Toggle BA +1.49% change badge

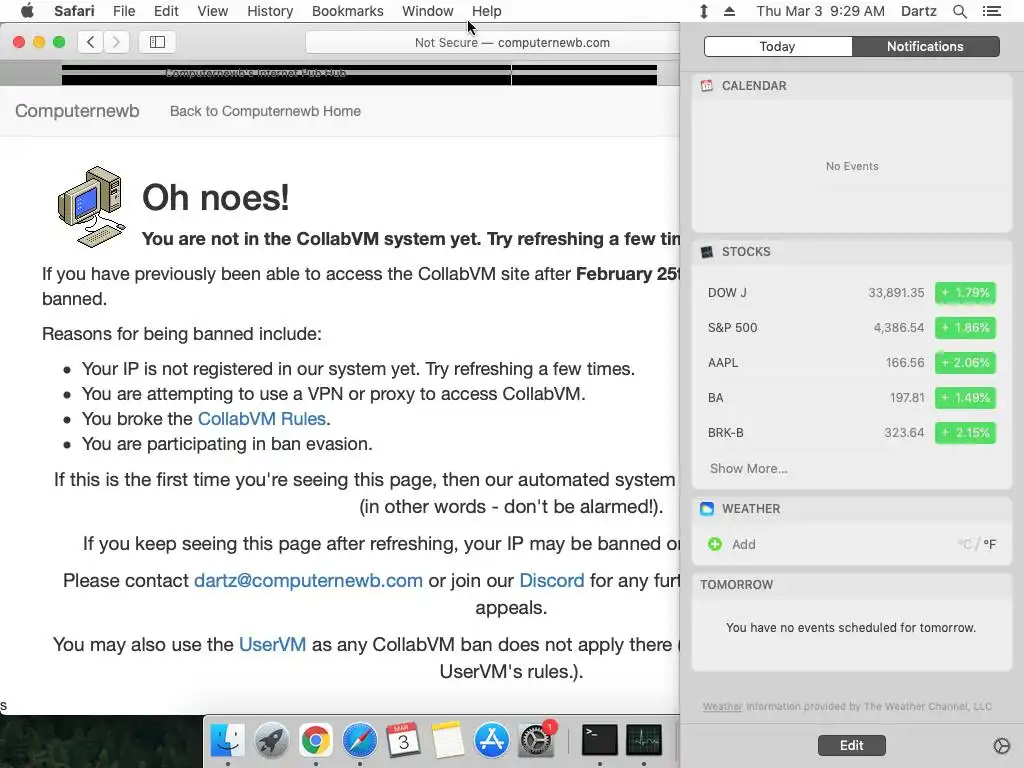(x=965, y=398)
